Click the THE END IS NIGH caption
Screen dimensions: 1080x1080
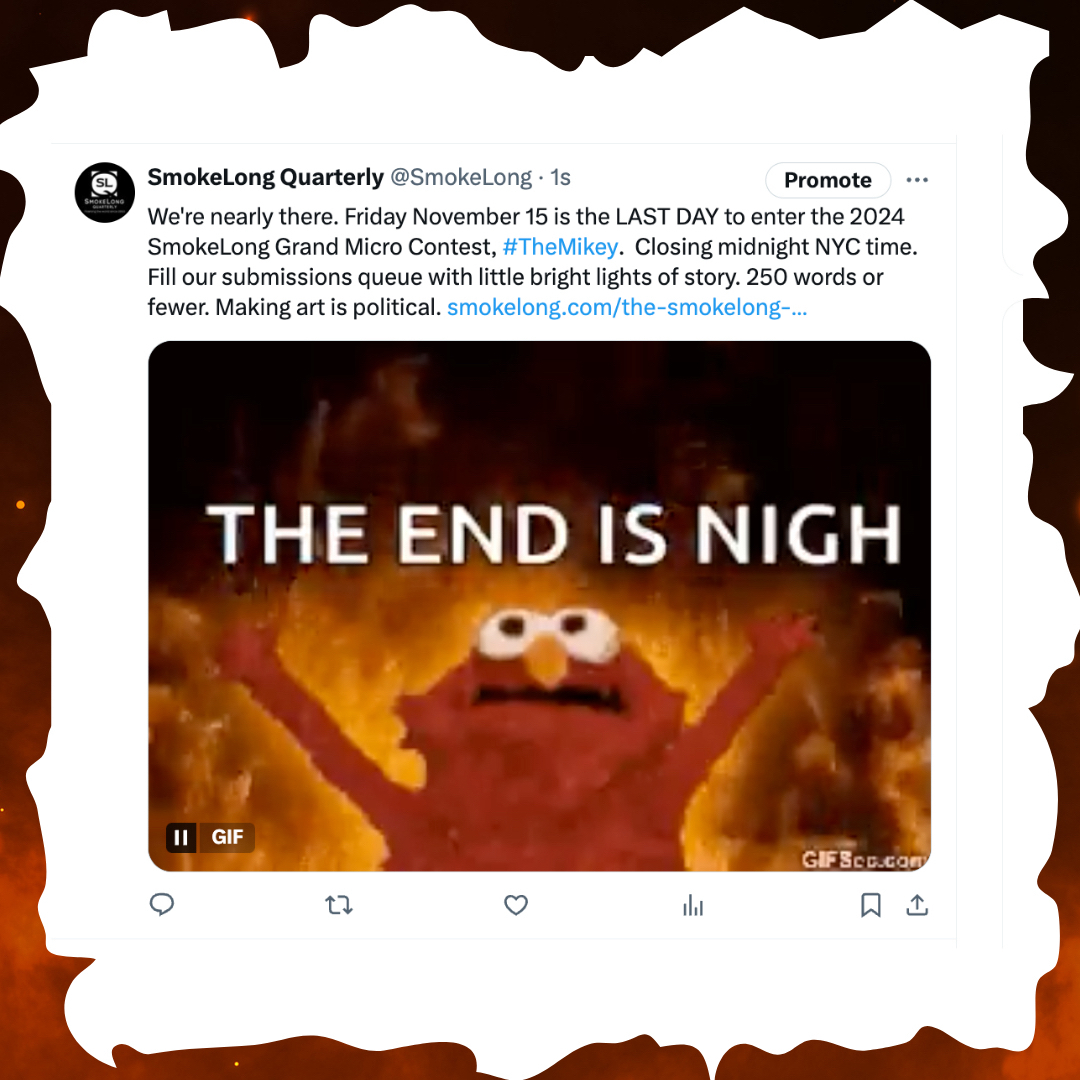click(x=553, y=534)
